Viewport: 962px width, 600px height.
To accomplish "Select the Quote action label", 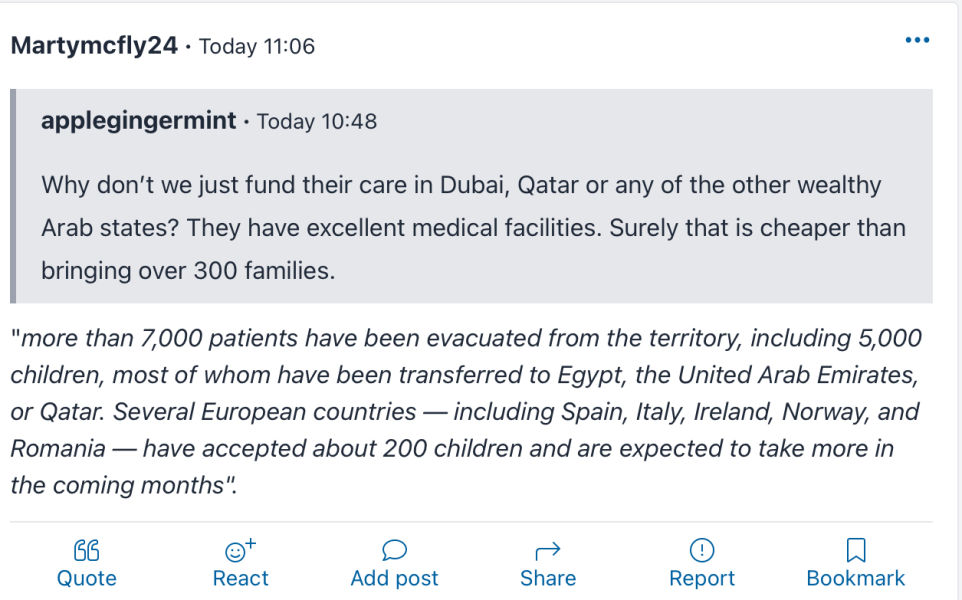I will 87,578.
